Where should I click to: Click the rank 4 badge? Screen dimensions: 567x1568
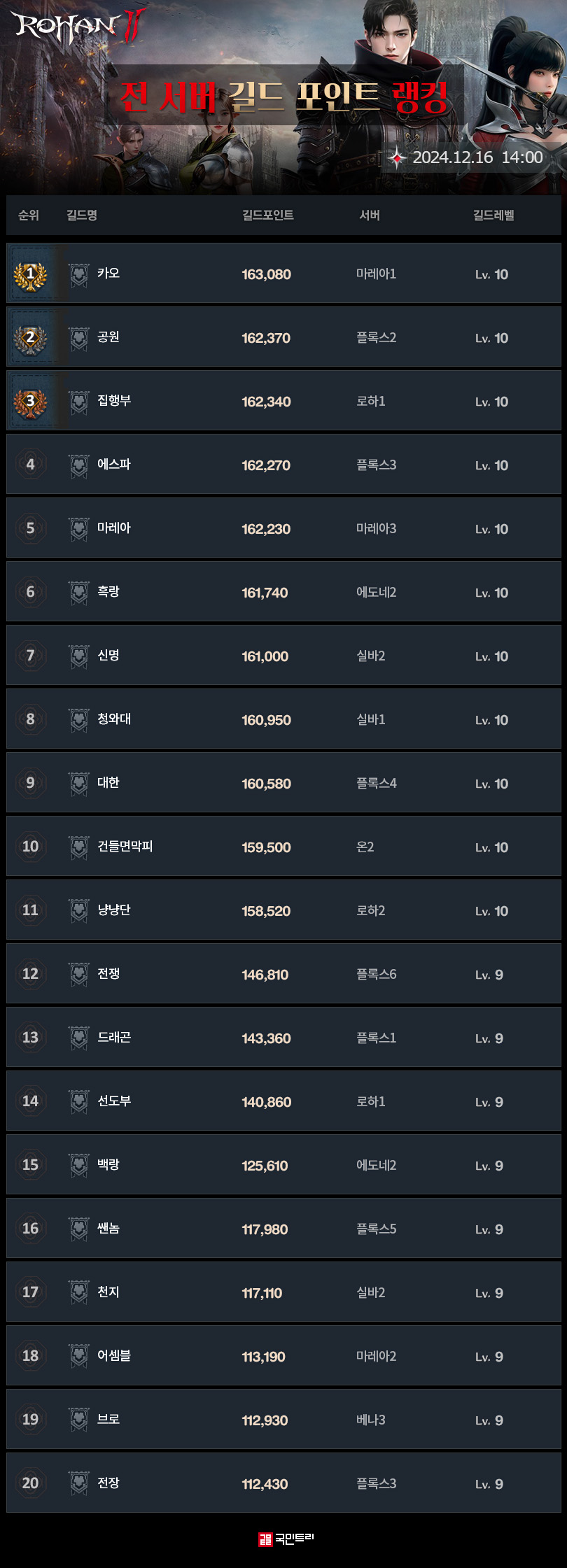click(x=30, y=465)
